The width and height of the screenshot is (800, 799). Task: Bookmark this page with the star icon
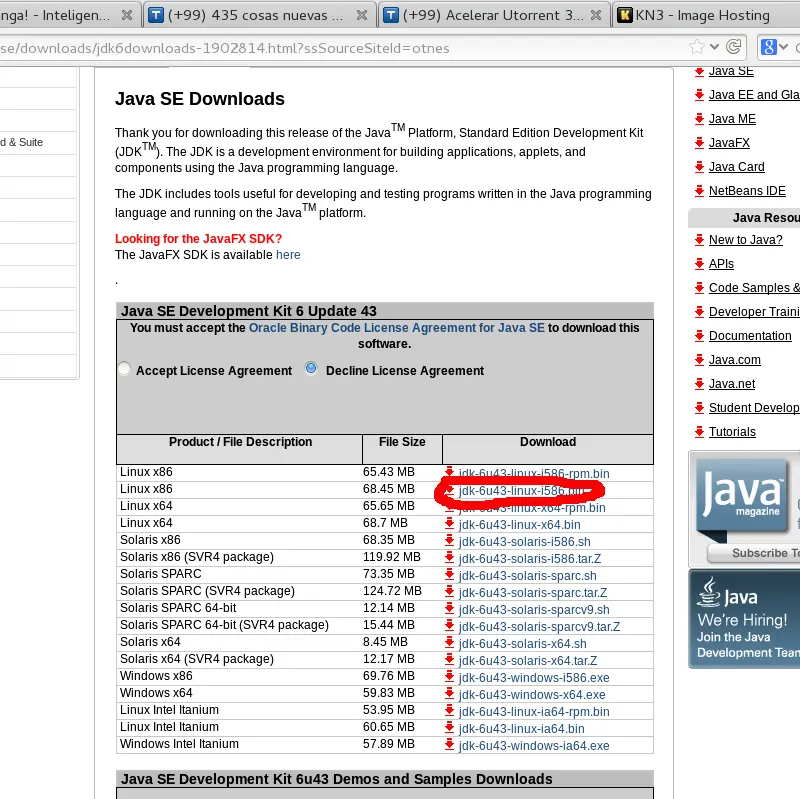[696, 47]
